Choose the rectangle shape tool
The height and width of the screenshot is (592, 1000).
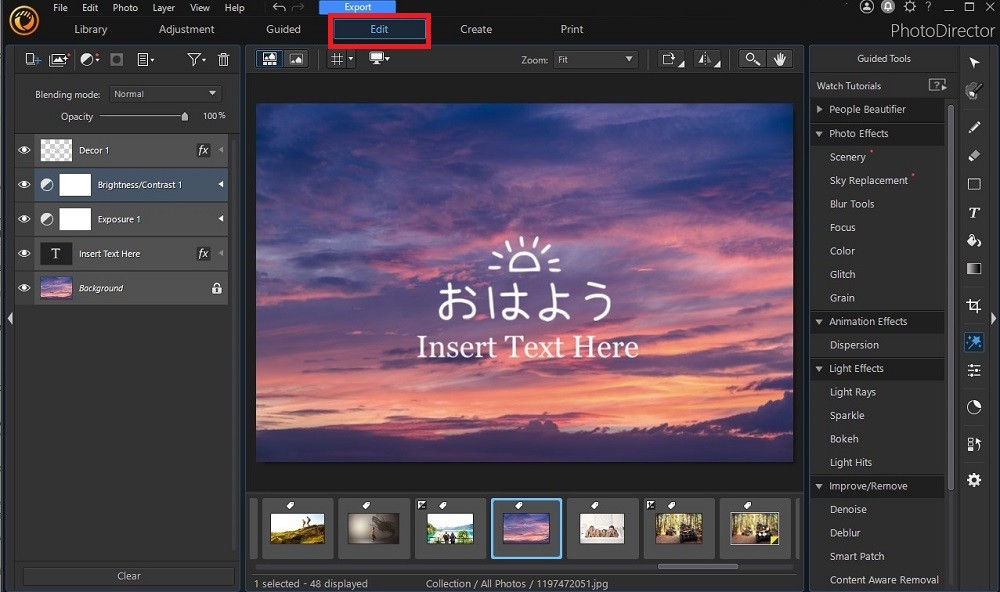(973, 184)
